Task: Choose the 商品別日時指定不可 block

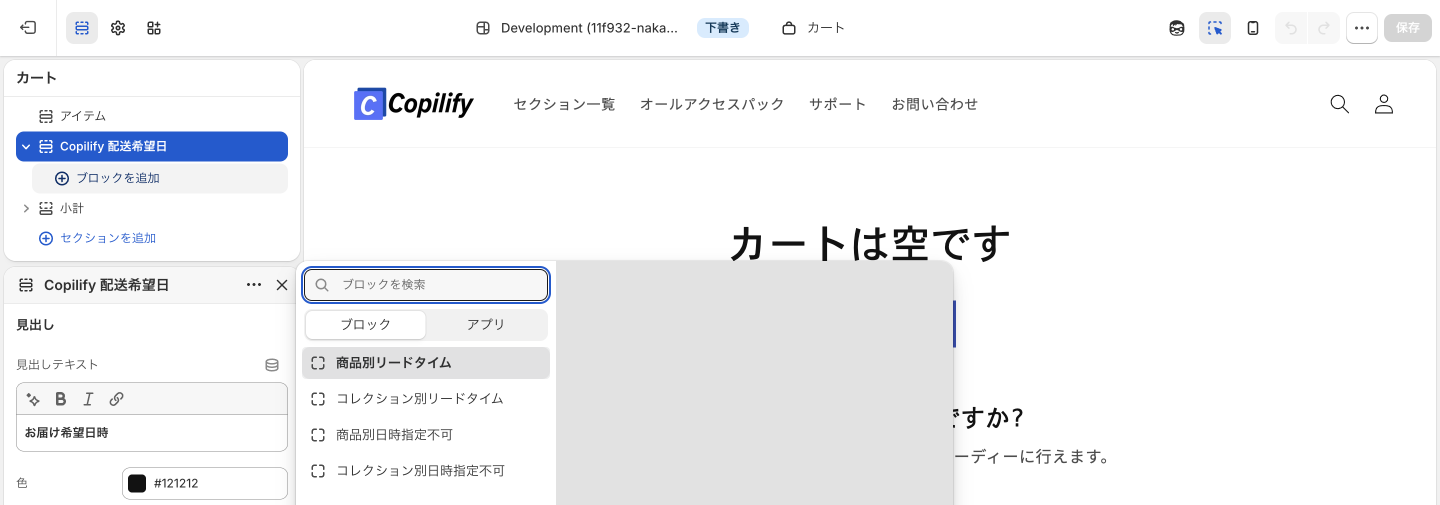Action: [426, 435]
